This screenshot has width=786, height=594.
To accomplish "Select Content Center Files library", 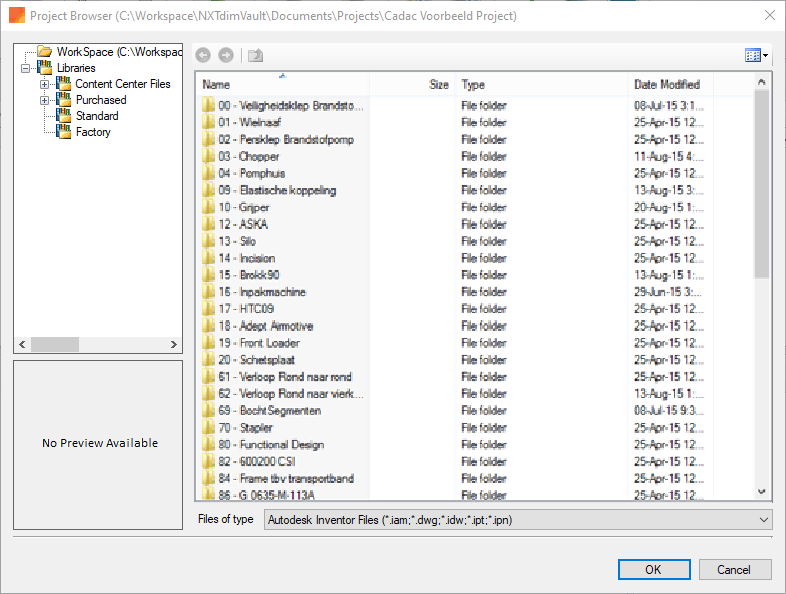I will point(123,84).
